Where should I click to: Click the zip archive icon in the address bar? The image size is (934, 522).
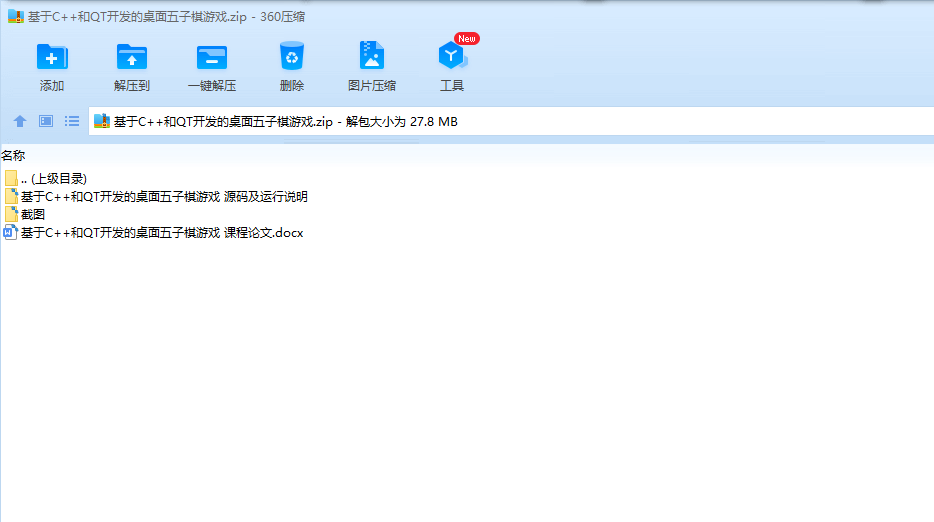click(x=102, y=122)
